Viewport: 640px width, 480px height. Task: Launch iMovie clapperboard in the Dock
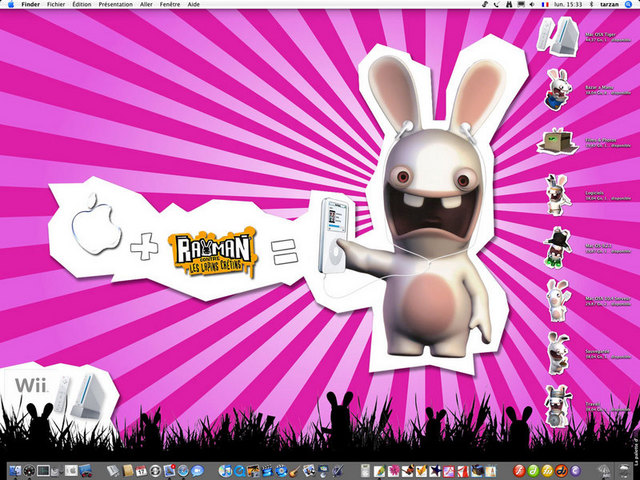(267, 471)
